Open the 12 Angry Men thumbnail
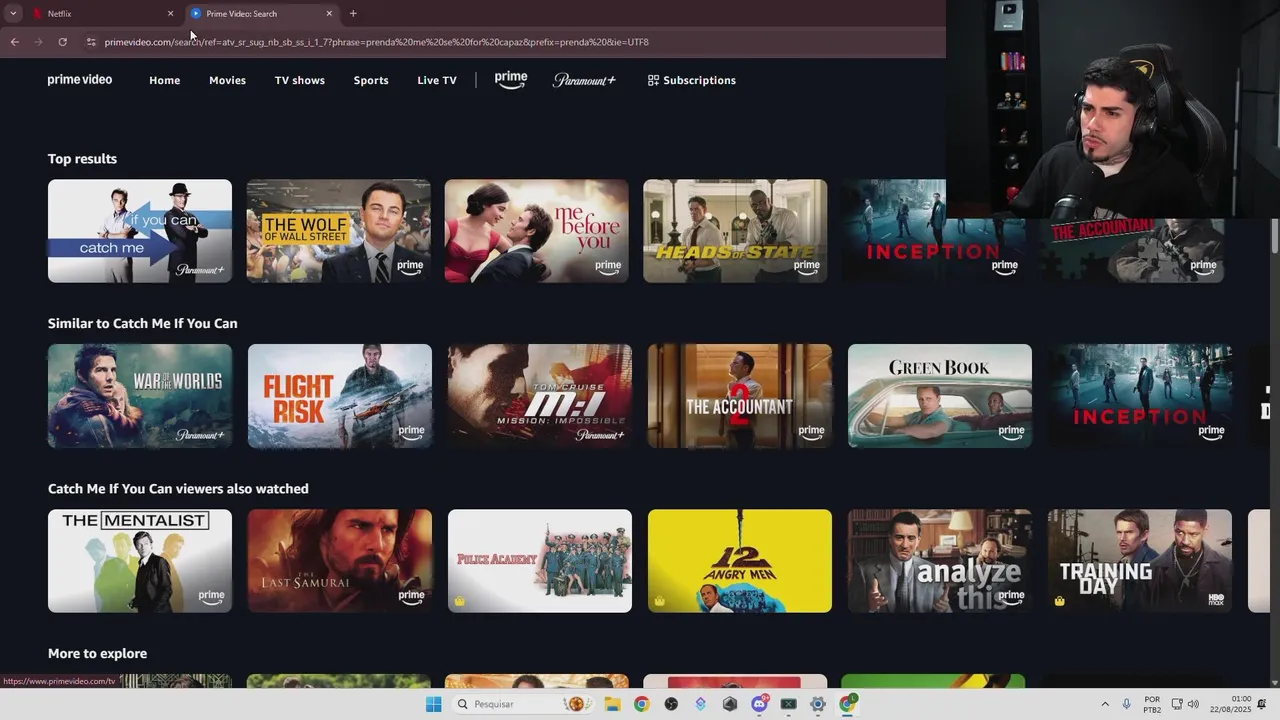This screenshot has height=720, width=1280. 740,561
